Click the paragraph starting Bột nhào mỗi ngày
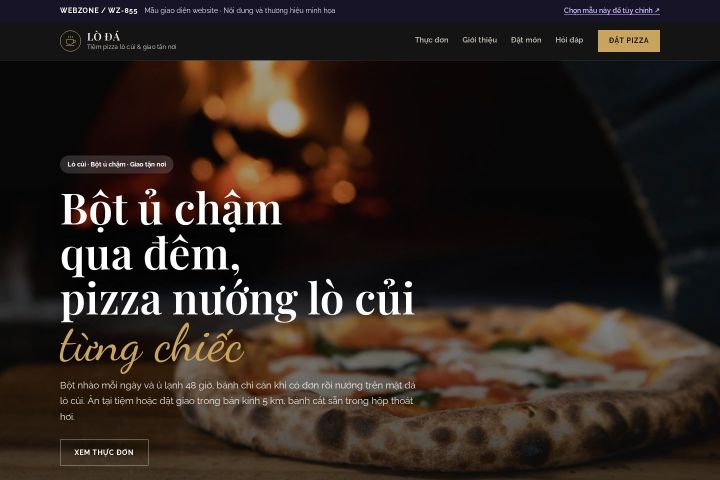This screenshot has height=480, width=720. pos(237,401)
